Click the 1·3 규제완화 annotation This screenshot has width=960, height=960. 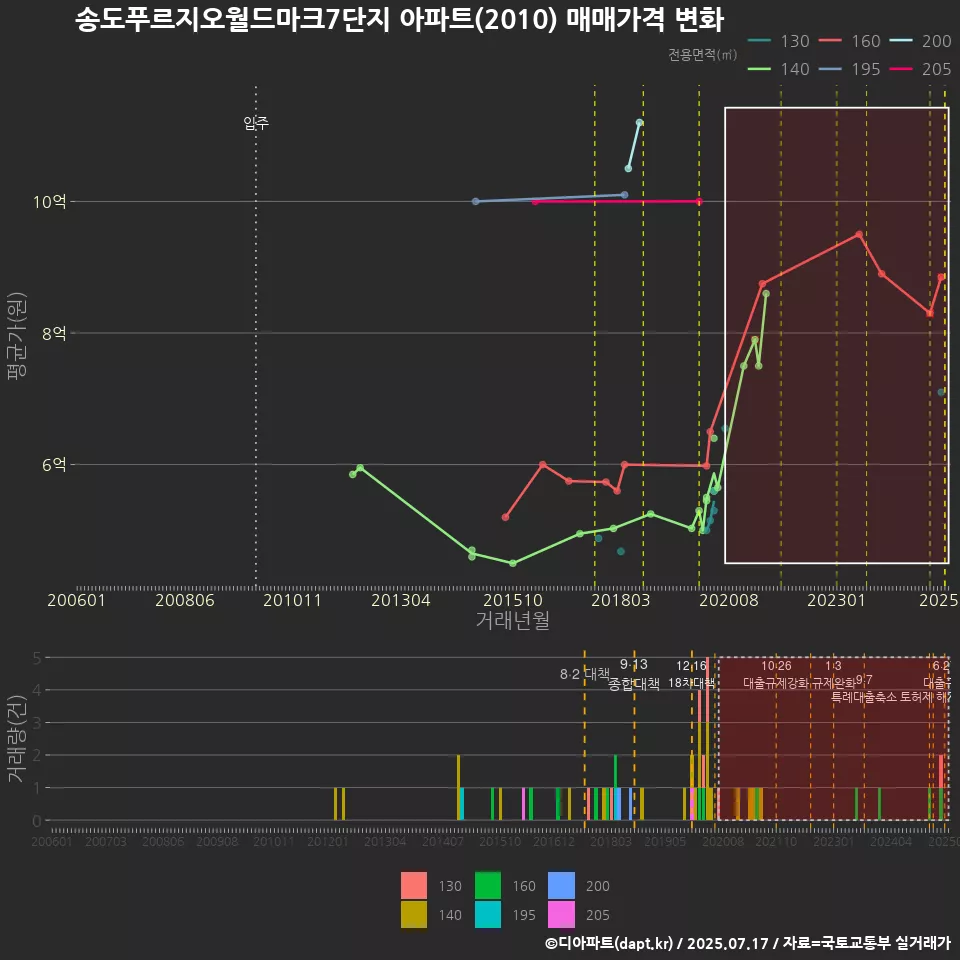pos(833,674)
